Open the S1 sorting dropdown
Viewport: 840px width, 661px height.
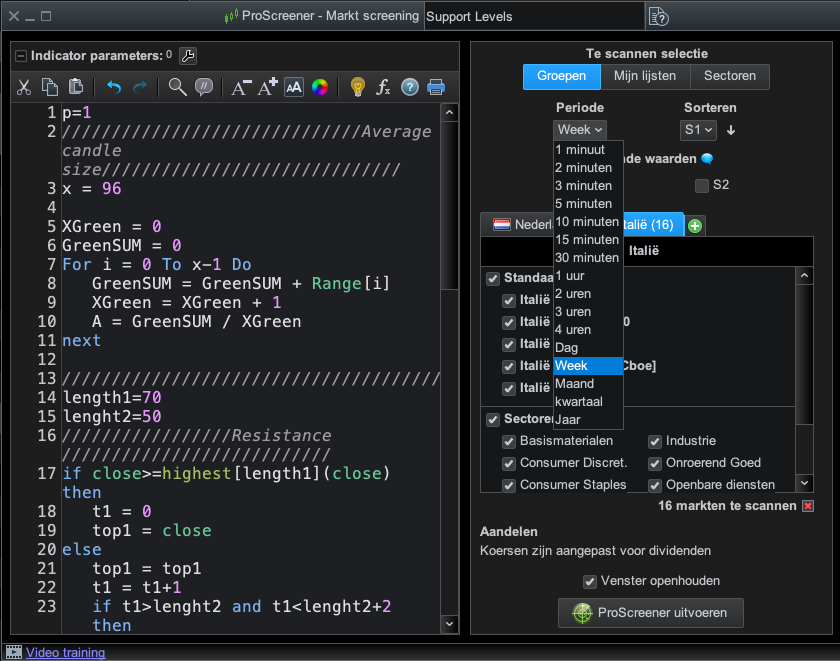pos(698,130)
